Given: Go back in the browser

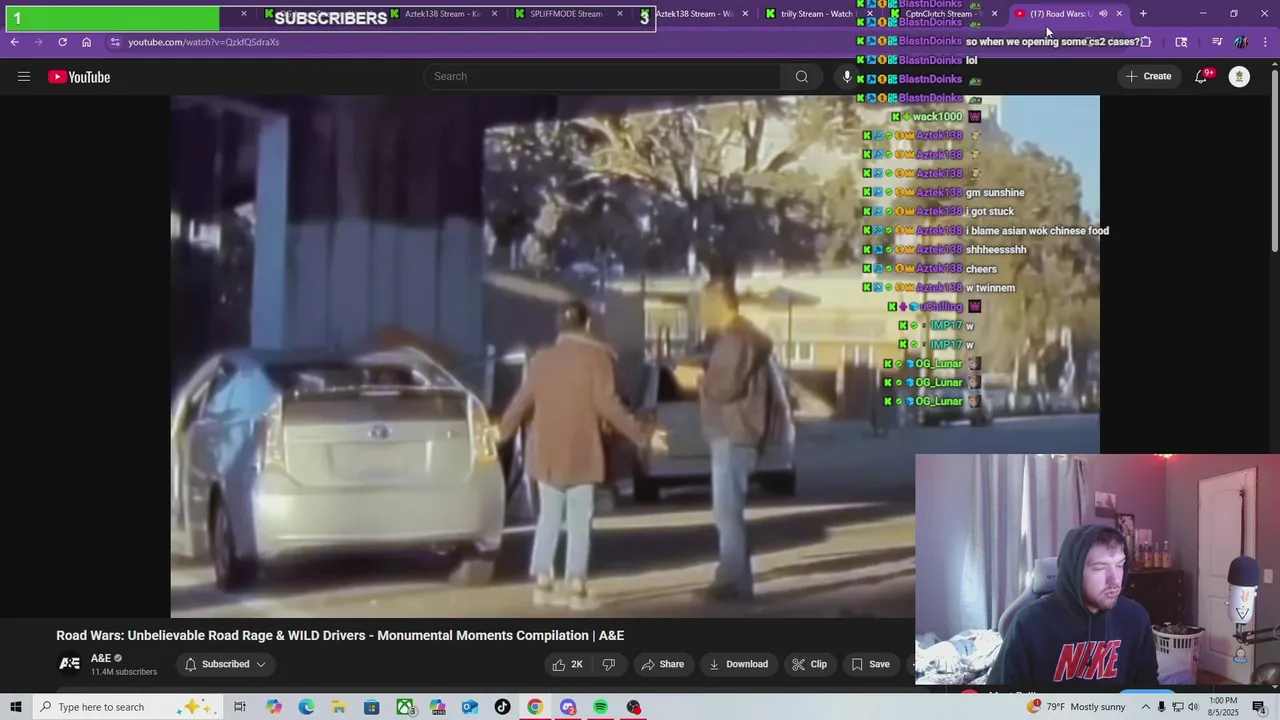Looking at the screenshot, I should [14, 42].
